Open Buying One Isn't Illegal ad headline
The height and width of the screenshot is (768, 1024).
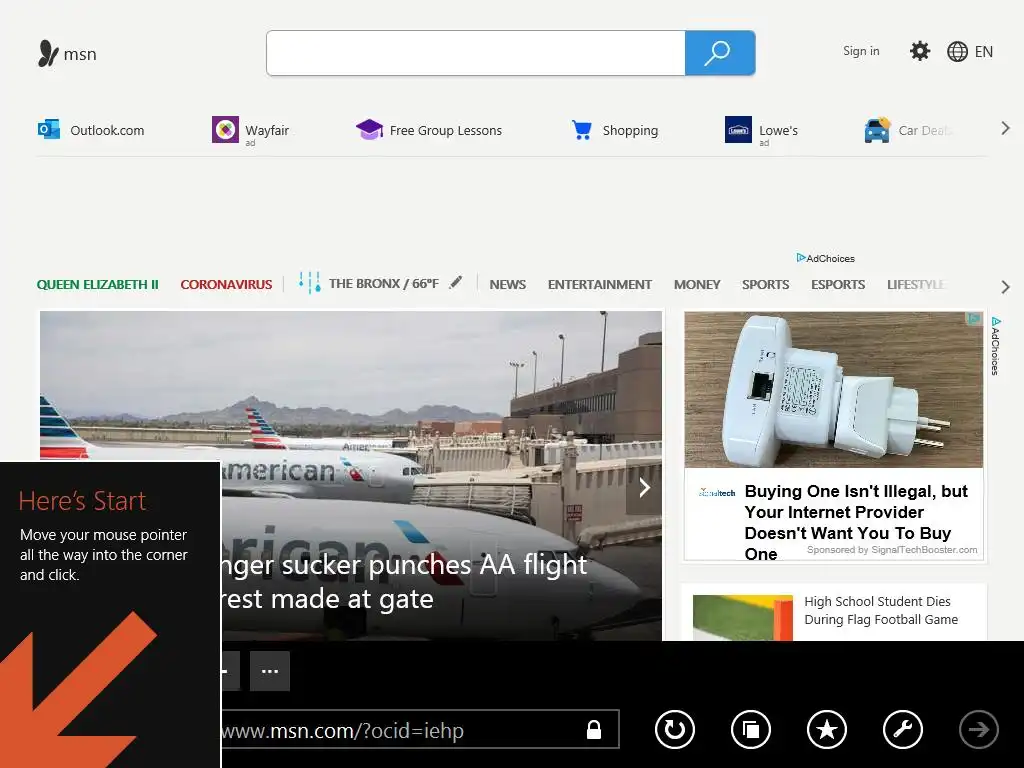pyautogui.click(x=856, y=522)
